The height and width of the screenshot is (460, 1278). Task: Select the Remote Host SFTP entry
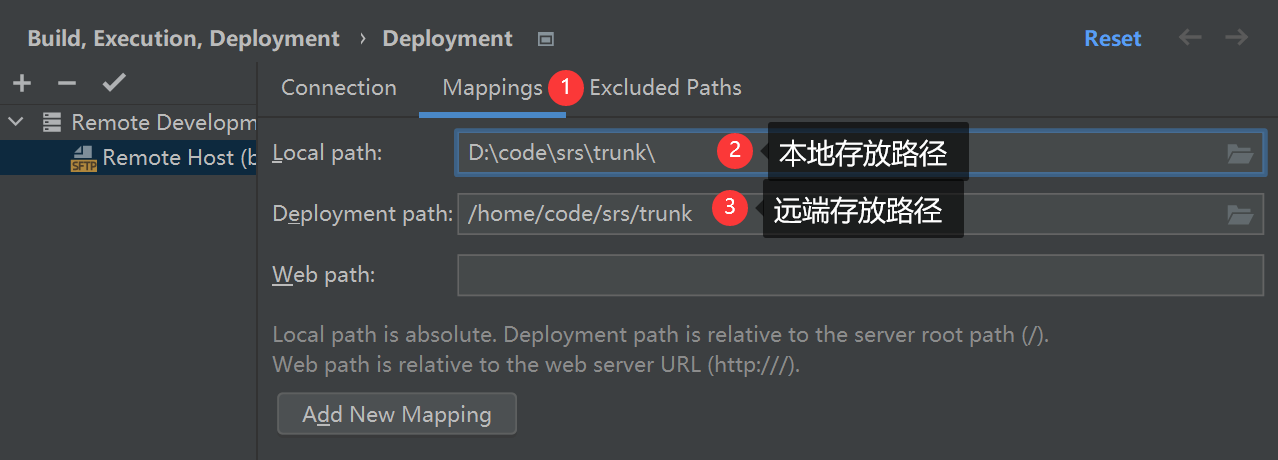click(165, 158)
